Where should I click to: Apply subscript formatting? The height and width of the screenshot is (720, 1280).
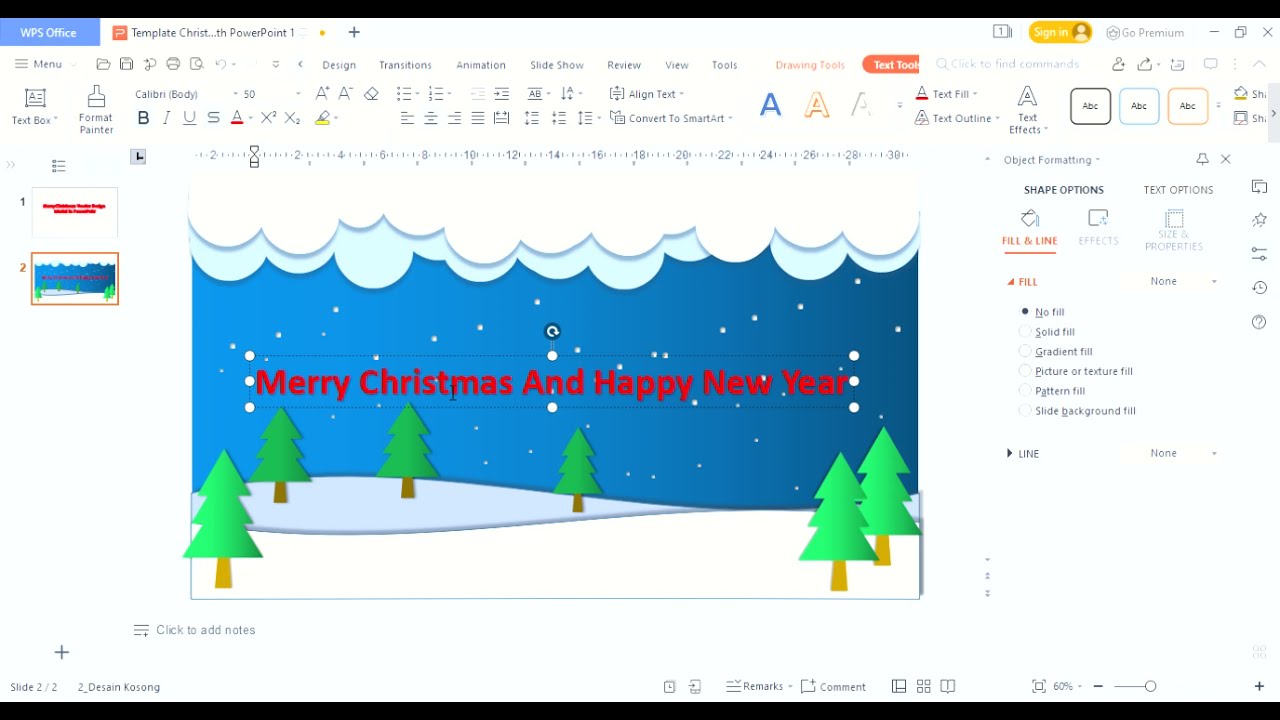292,118
